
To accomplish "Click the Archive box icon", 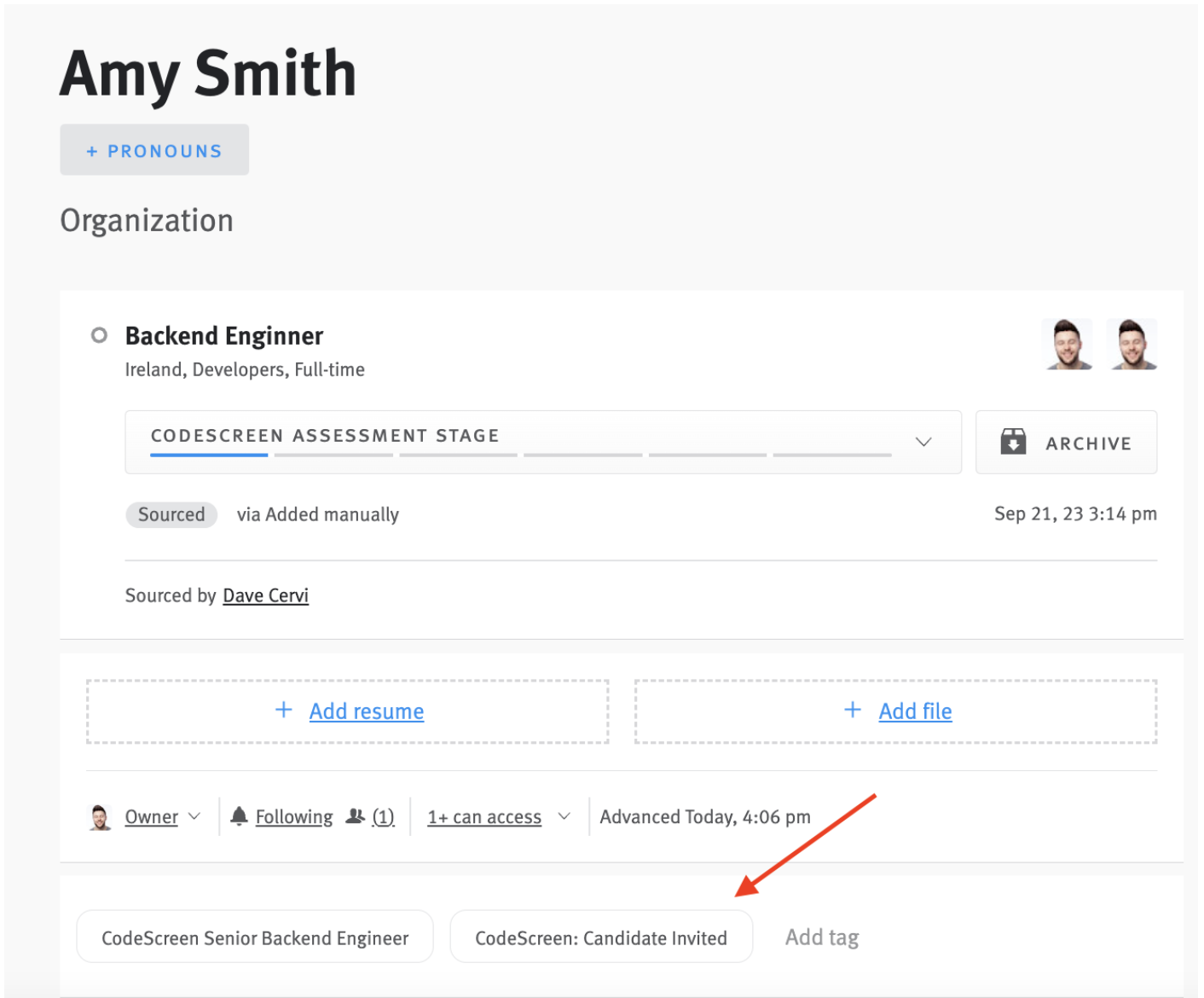I will coord(1014,442).
